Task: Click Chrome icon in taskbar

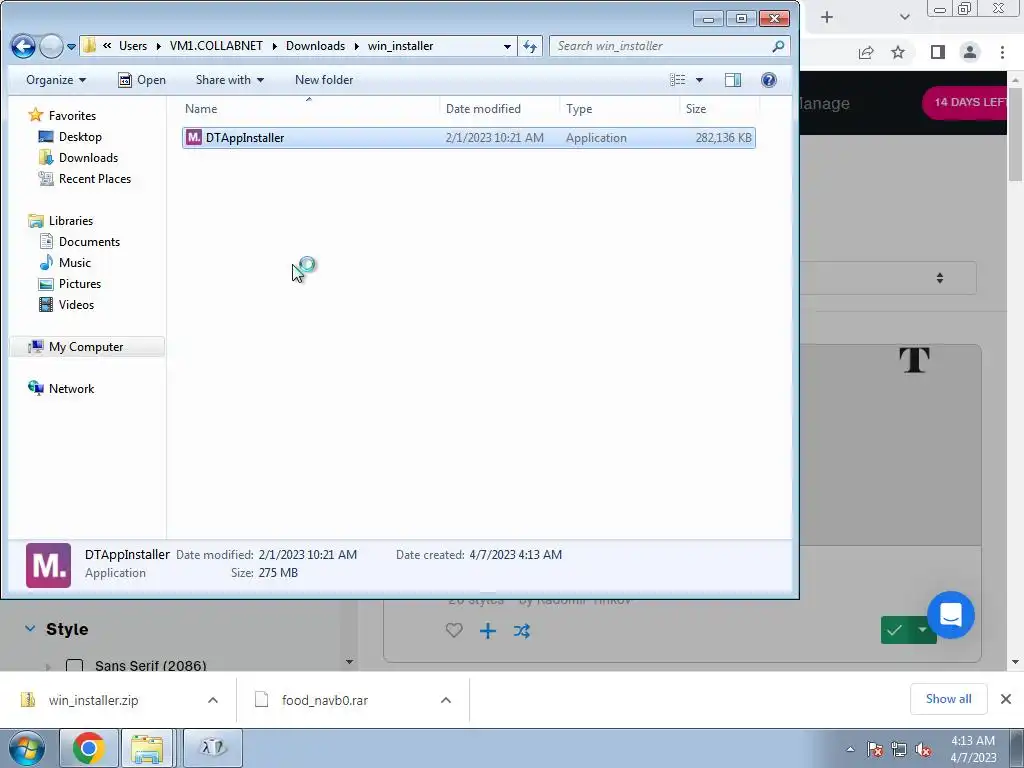Action: pyautogui.click(x=89, y=748)
